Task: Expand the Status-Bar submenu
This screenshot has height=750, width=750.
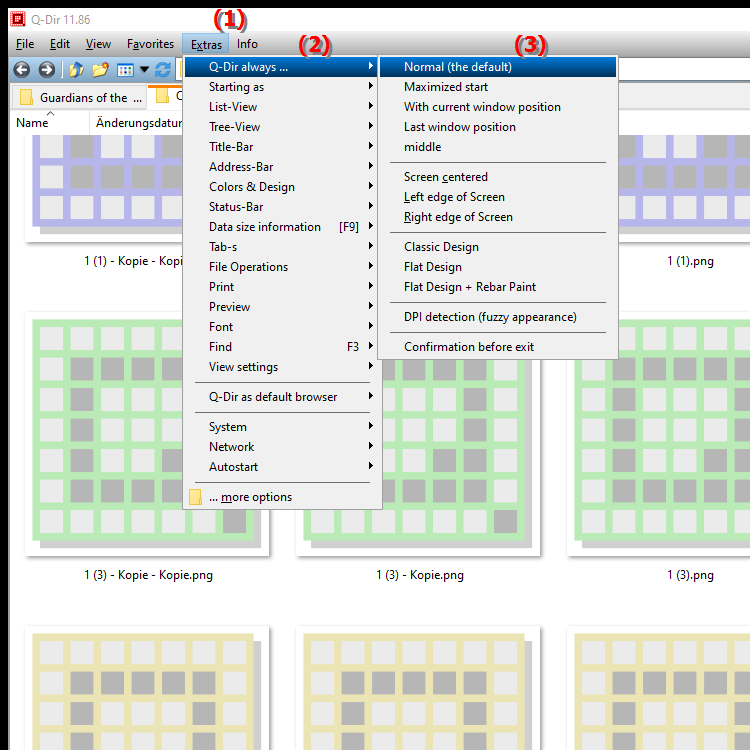Action: pos(281,207)
